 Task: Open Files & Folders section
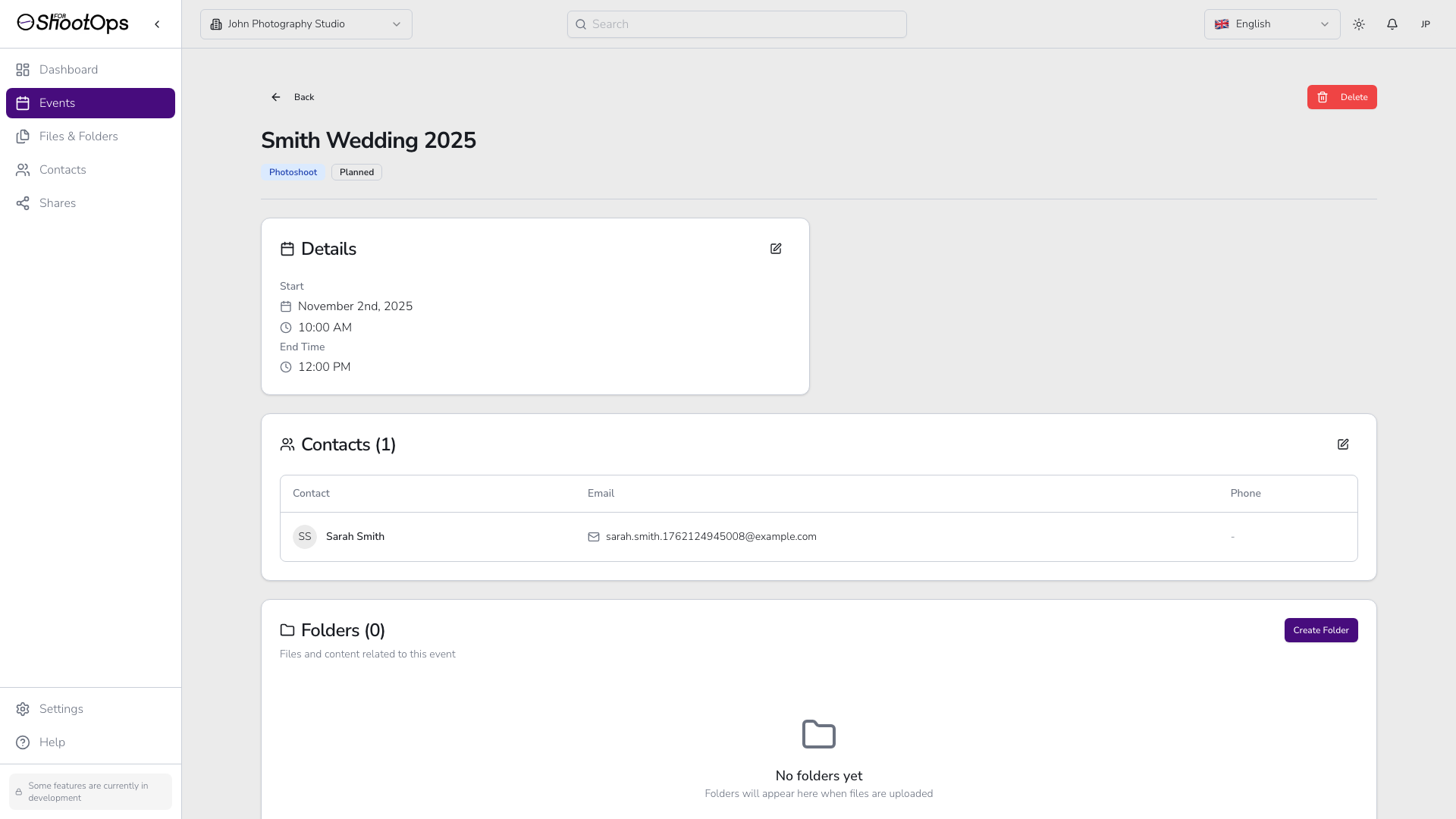[78, 136]
